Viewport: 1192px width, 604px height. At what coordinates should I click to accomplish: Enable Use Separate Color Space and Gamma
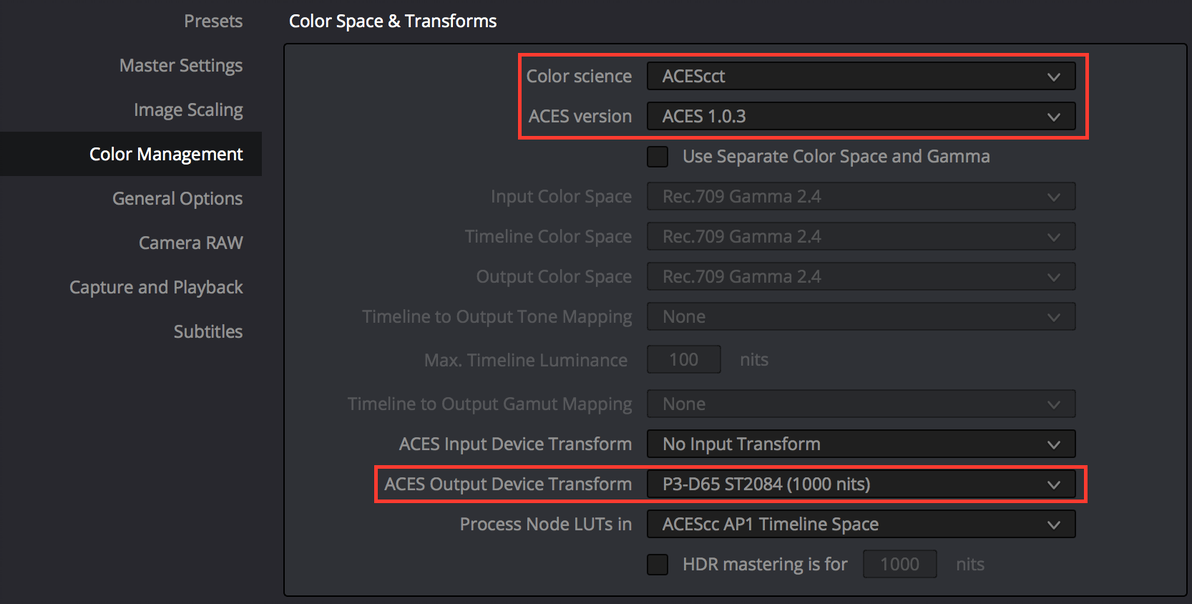(658, 156)
